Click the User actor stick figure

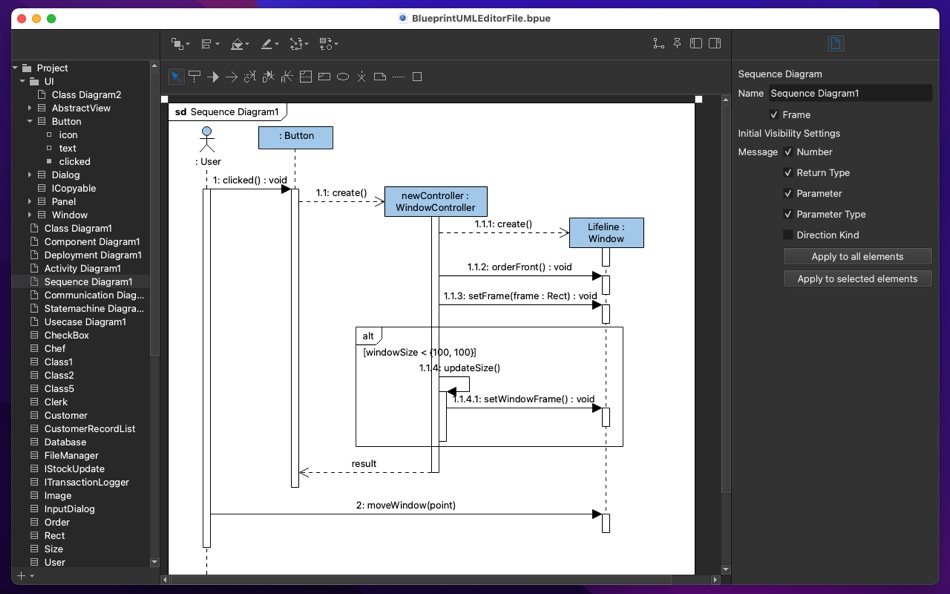(207, 139)
